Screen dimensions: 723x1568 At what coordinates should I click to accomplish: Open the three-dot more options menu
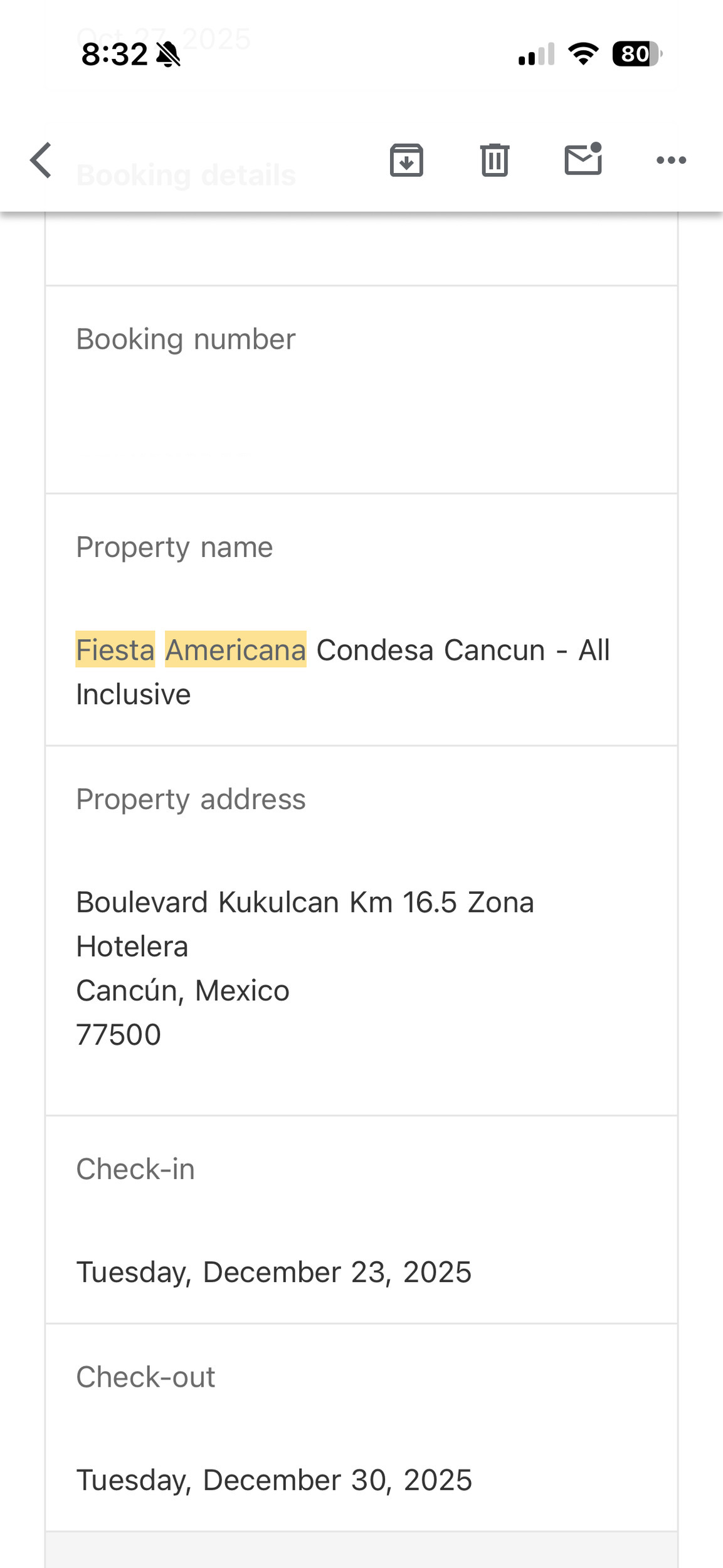point(671,161)
